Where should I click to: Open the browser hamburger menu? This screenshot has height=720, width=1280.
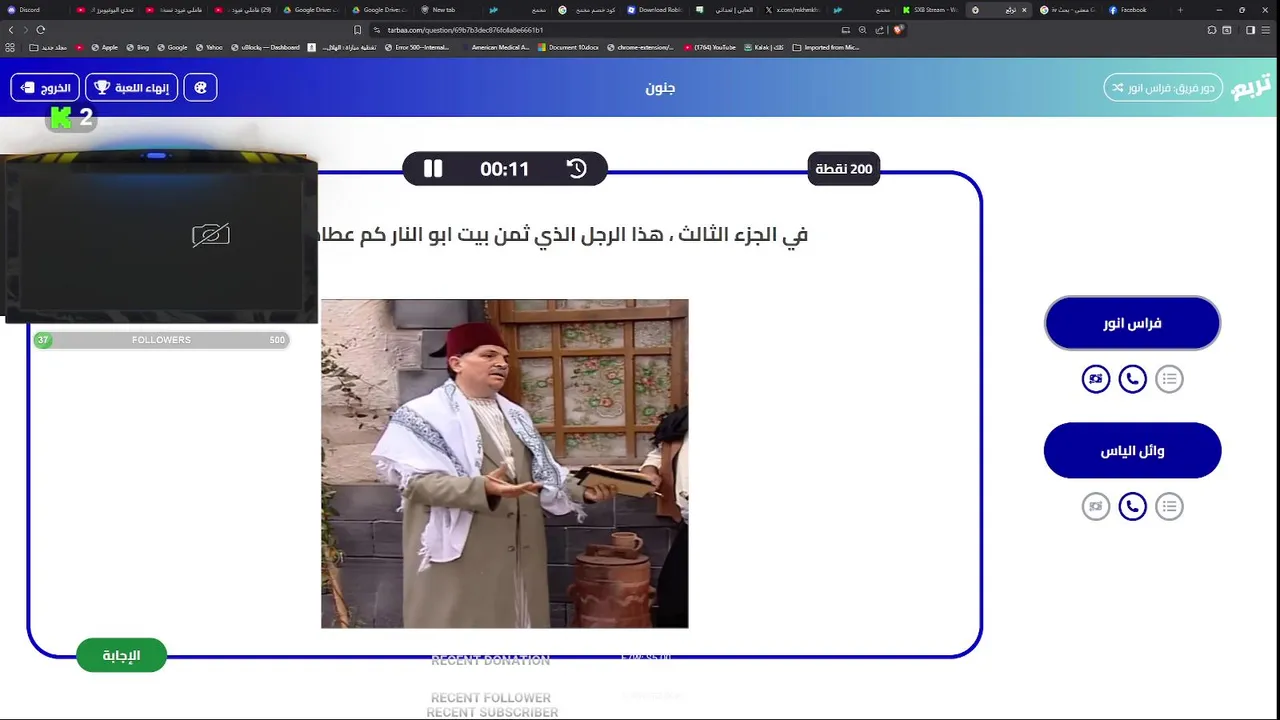(1267, 30)
